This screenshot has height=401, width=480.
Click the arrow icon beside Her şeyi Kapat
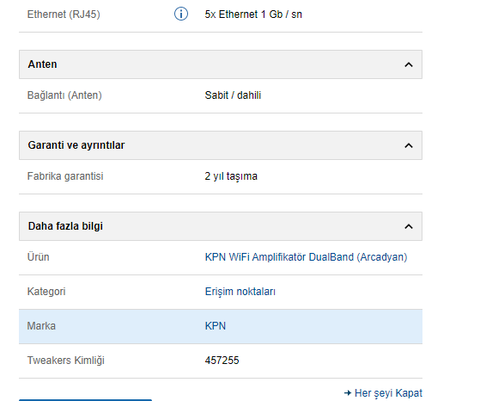(x=348, y=393)
